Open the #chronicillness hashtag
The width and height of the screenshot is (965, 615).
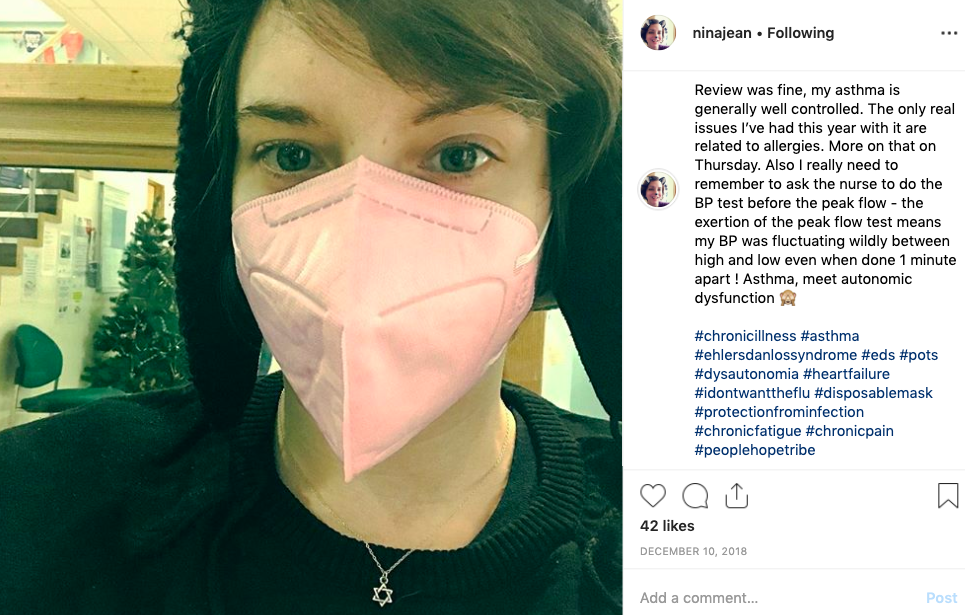[745, 336]
